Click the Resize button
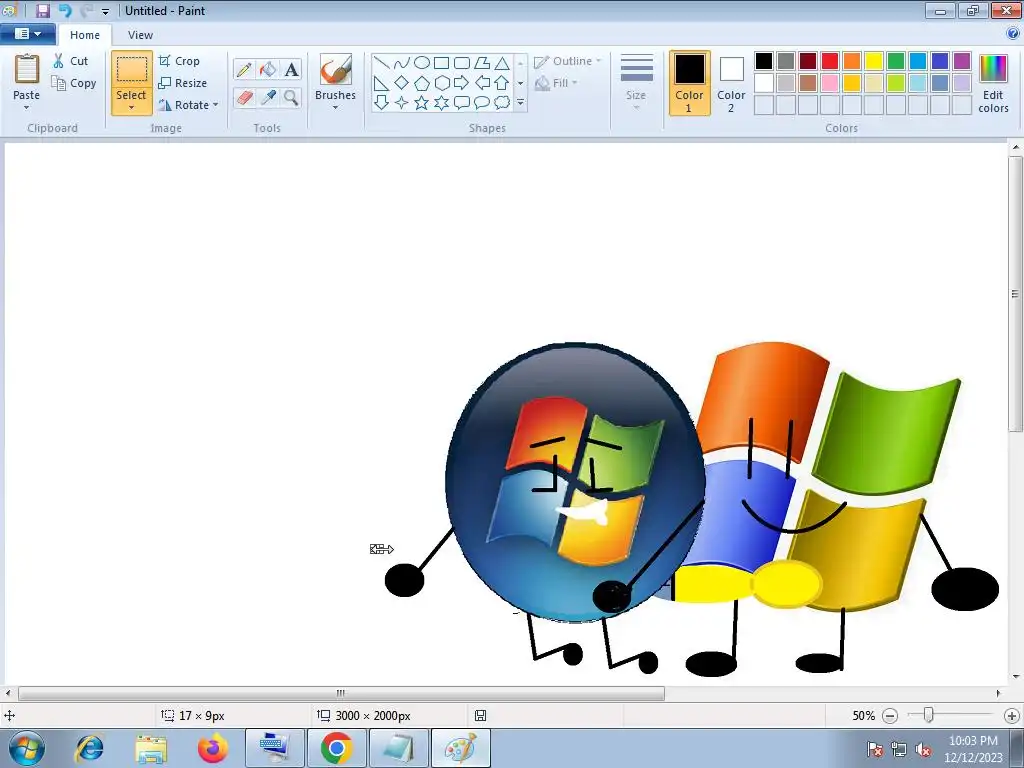1024x768 pixels. tap(183, 83)
